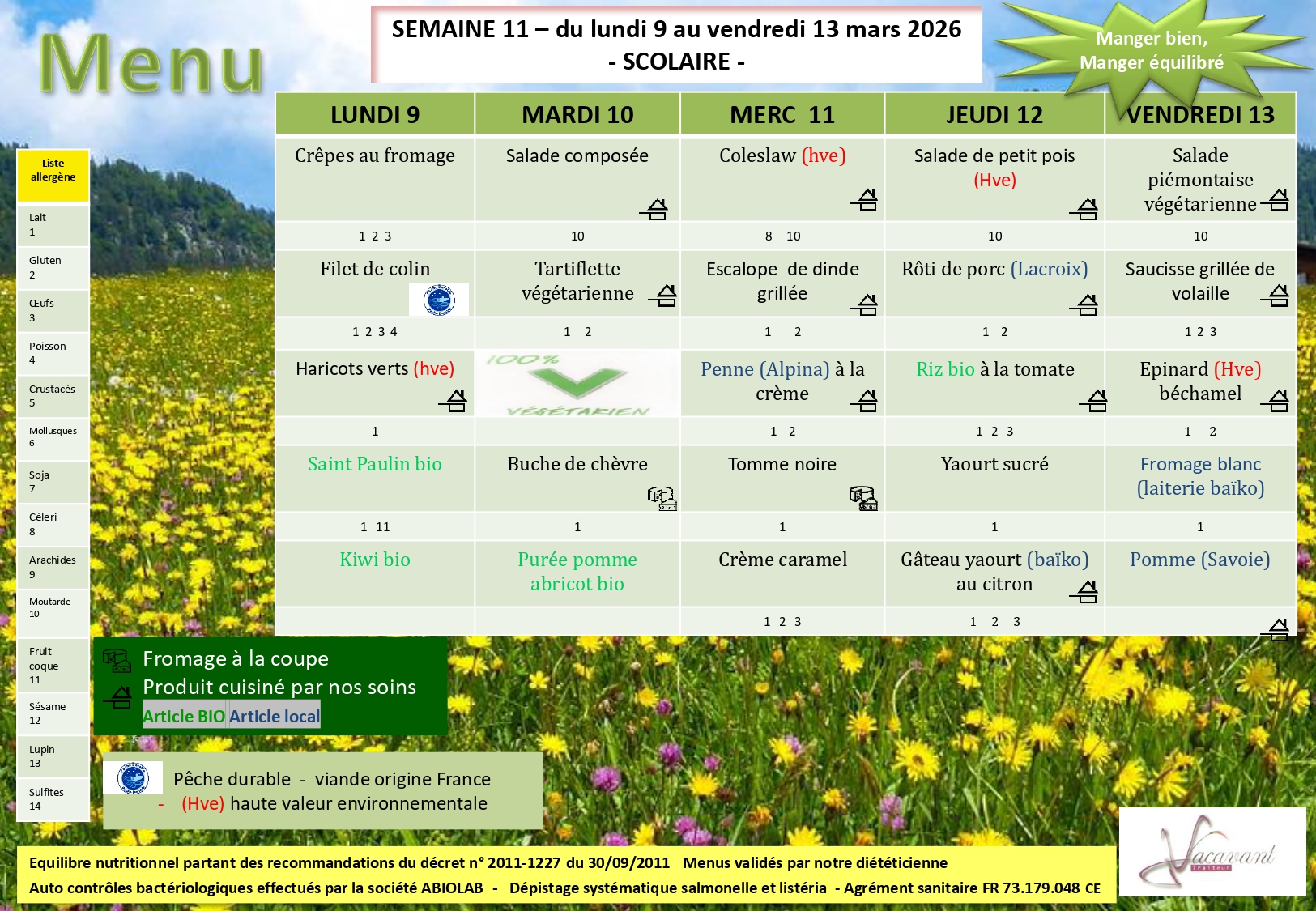Click the blue Article local label
1316x911 pixels.
pos(275,716)
